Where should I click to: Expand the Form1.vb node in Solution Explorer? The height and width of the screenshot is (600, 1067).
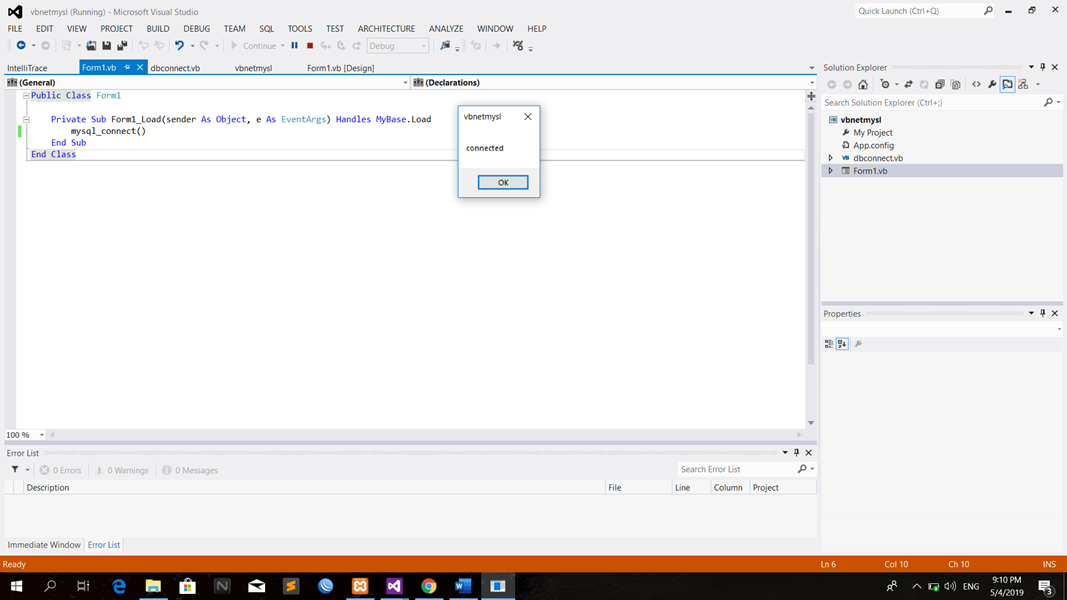click(x=830, y=170)
